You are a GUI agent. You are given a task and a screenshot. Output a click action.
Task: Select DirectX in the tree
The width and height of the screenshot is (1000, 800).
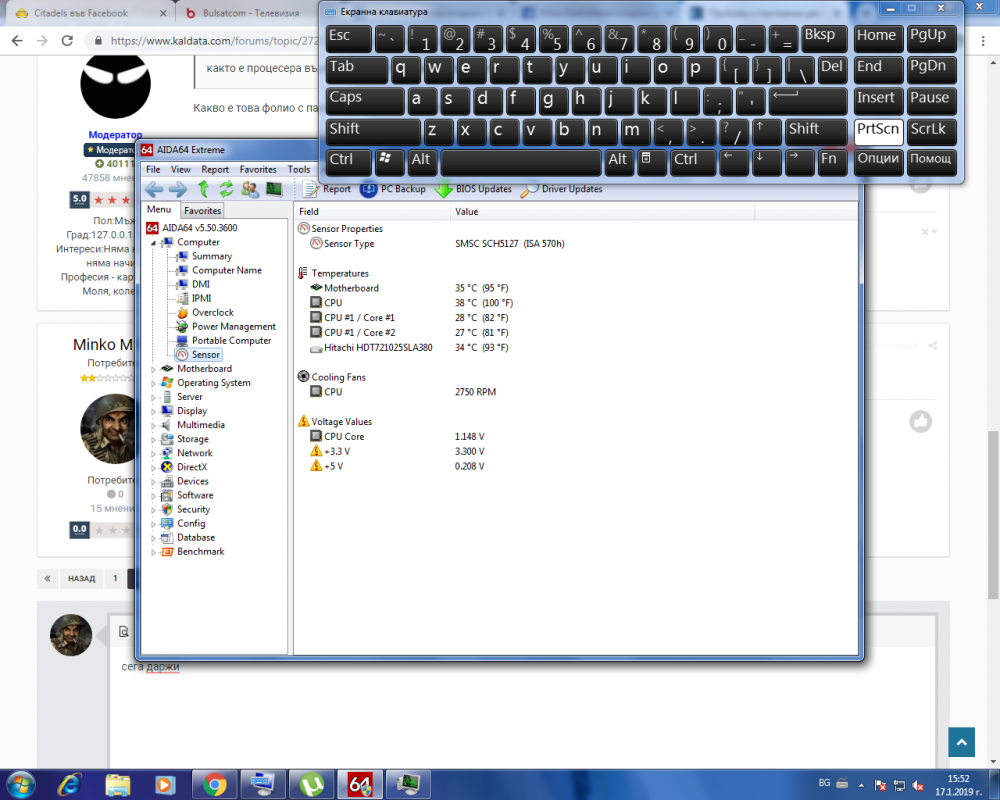click(x=192, y=467)
